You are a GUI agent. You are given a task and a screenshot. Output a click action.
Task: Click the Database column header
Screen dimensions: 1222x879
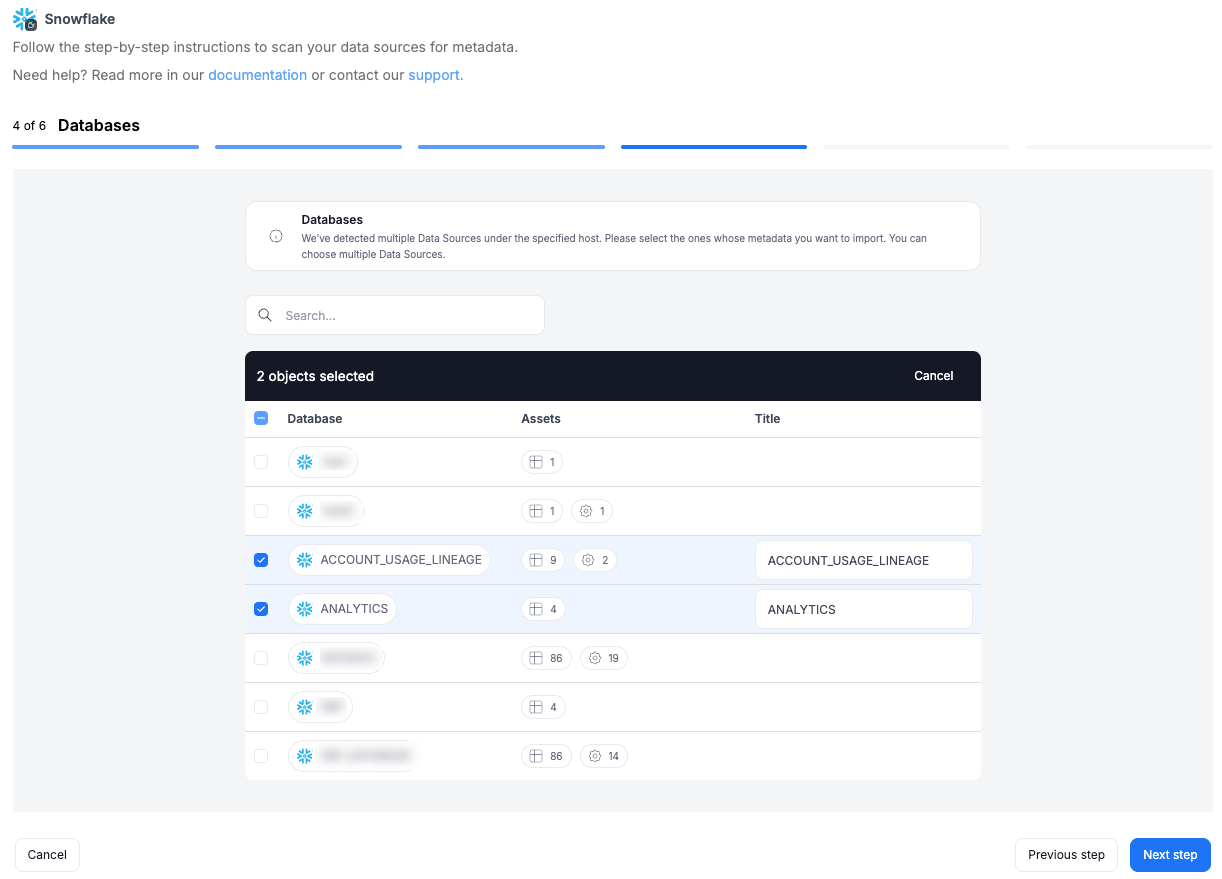(315, 419)
